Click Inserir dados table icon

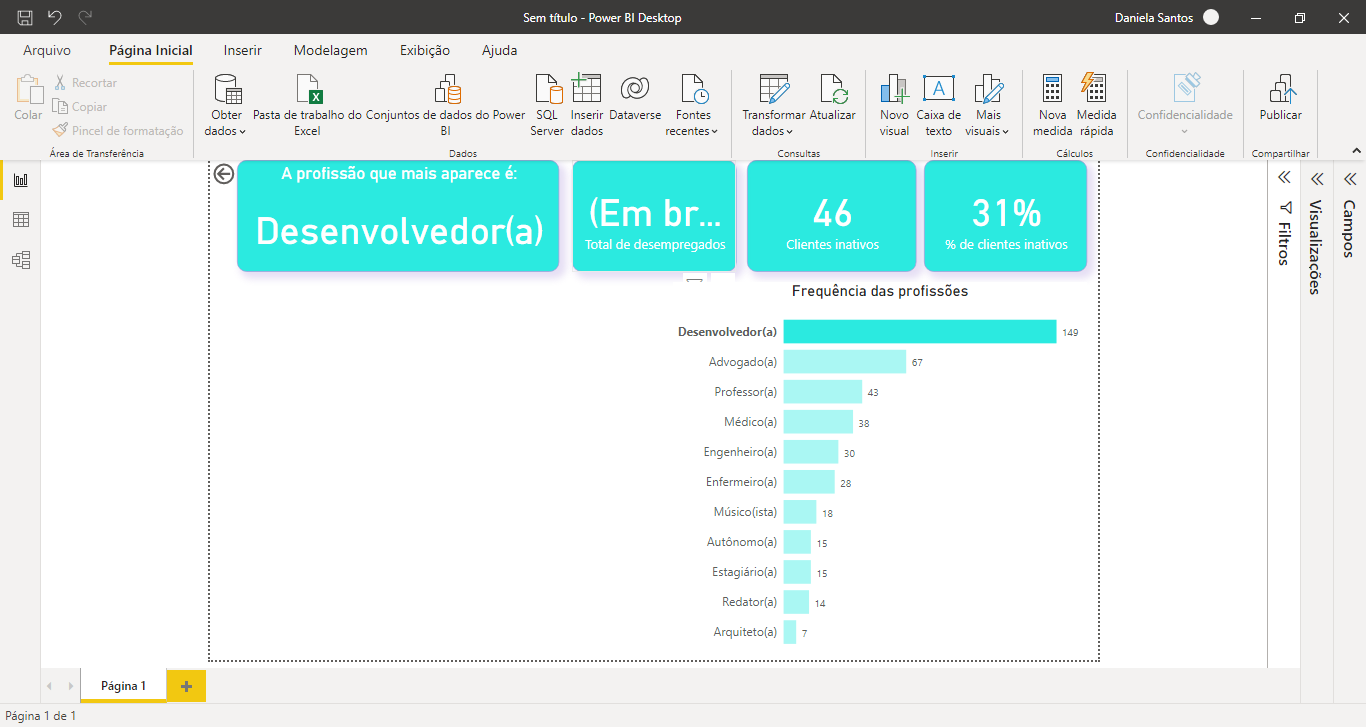[x=587, y=105]
